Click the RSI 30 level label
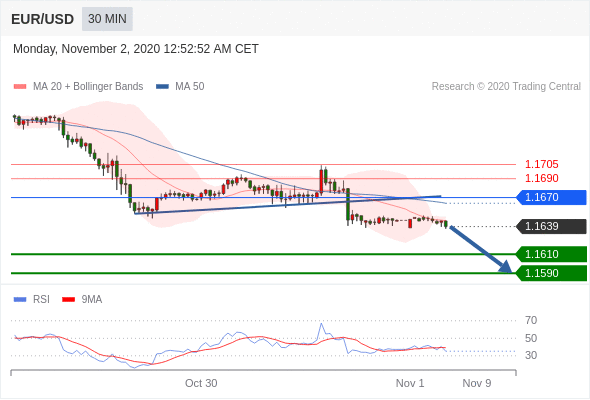590x400 pixels. tap(531, 355)
